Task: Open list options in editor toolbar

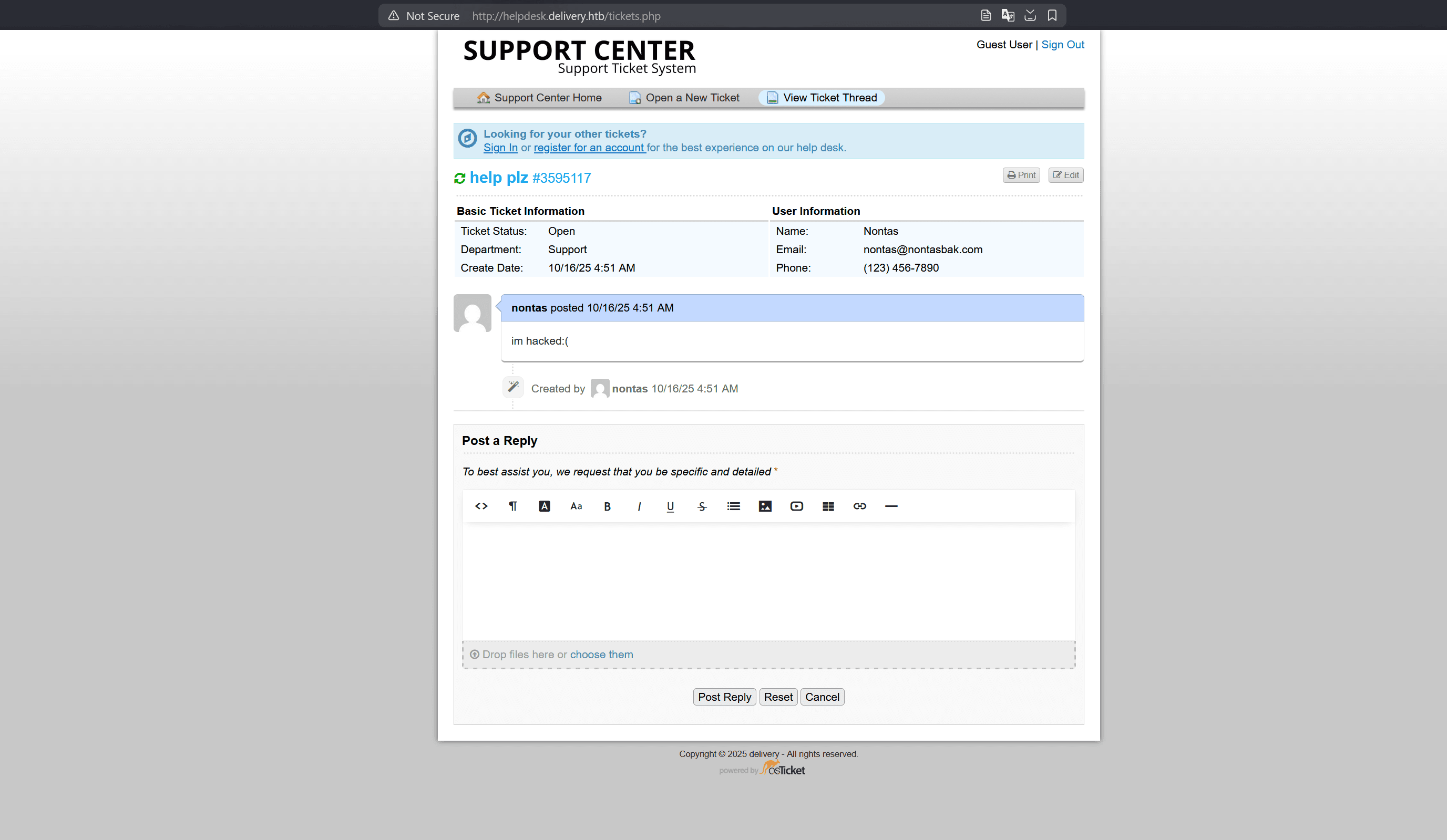Action: (x=733, y=506)
